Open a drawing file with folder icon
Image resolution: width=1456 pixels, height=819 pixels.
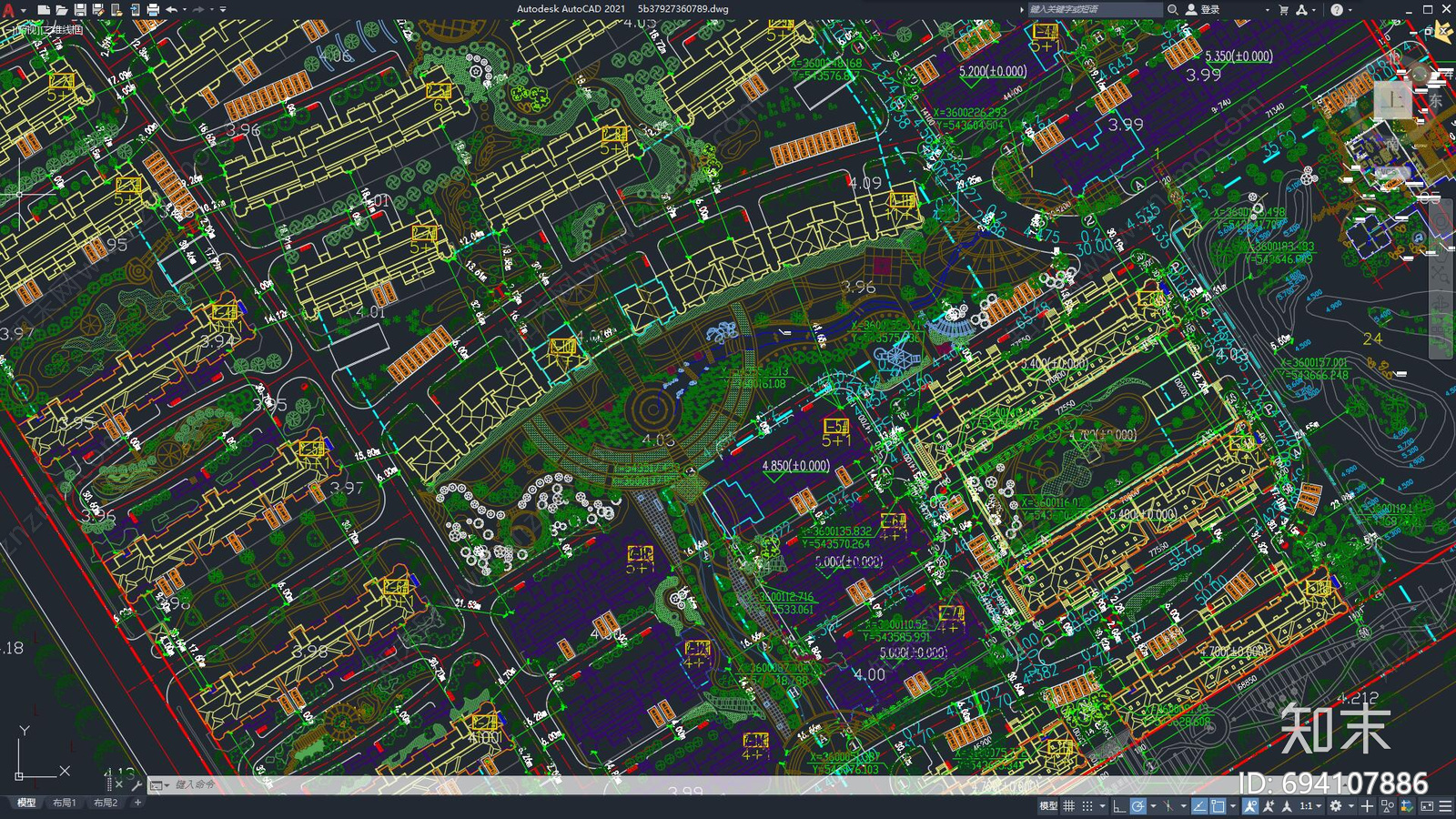pyautogui.click(x=62, y=10)
